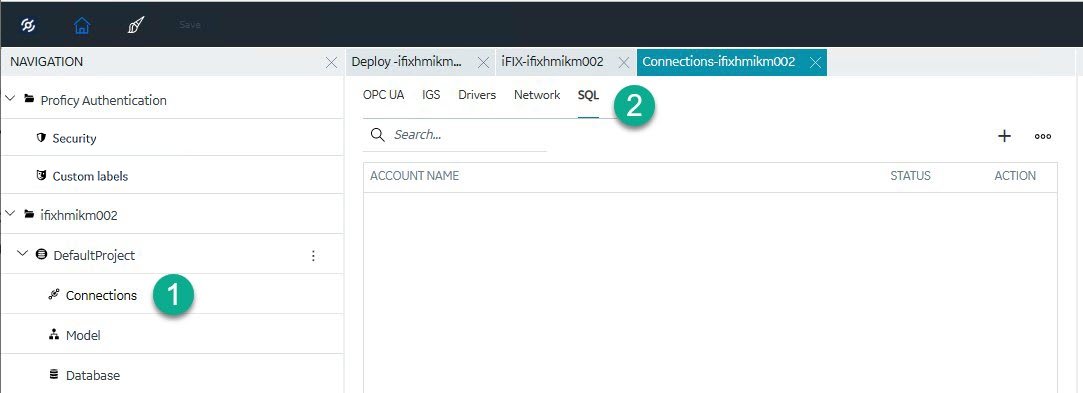Switch to IGS connections tab
Screen dimensions: 1083x393
[x=431, y=95]
